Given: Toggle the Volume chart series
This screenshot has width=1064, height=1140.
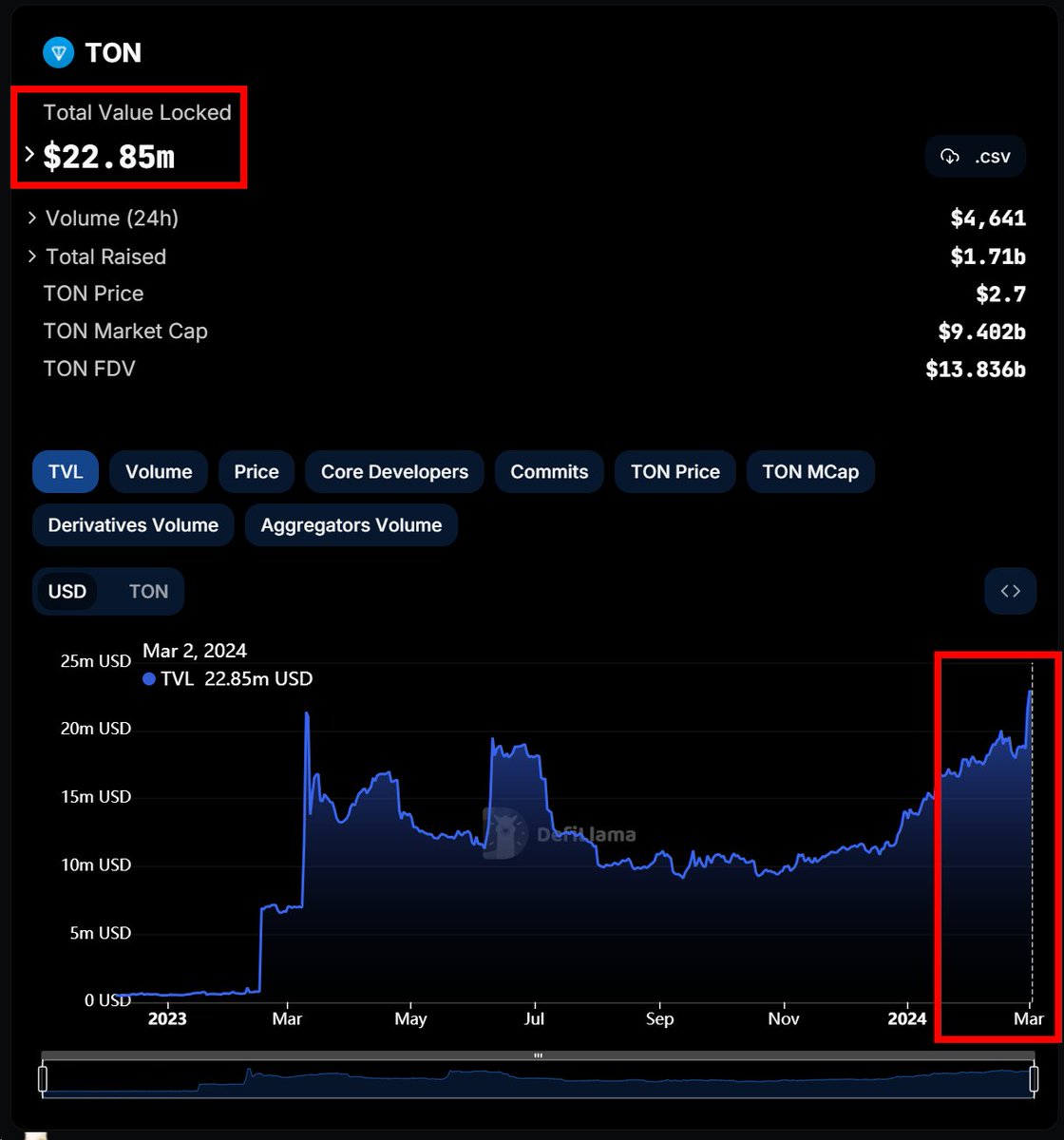Looking at the screenshot, I should [159, 472].
